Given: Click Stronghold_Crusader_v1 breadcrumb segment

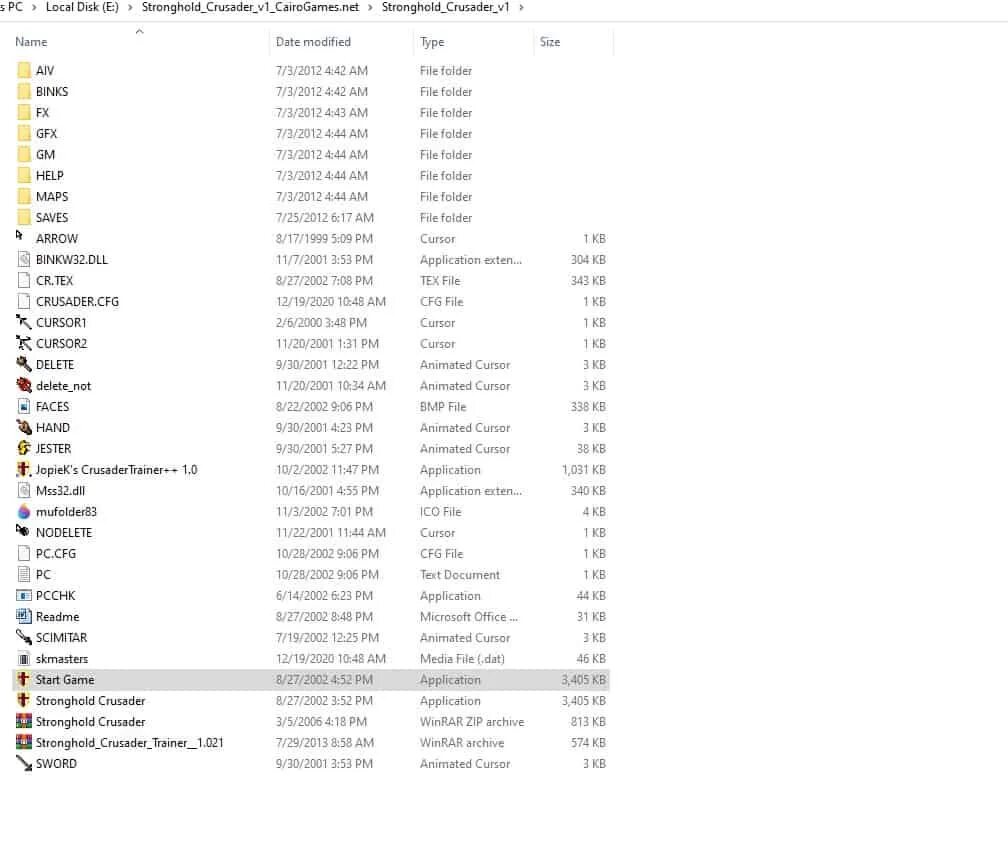Looking at the screenshot, I should point(445,7).
